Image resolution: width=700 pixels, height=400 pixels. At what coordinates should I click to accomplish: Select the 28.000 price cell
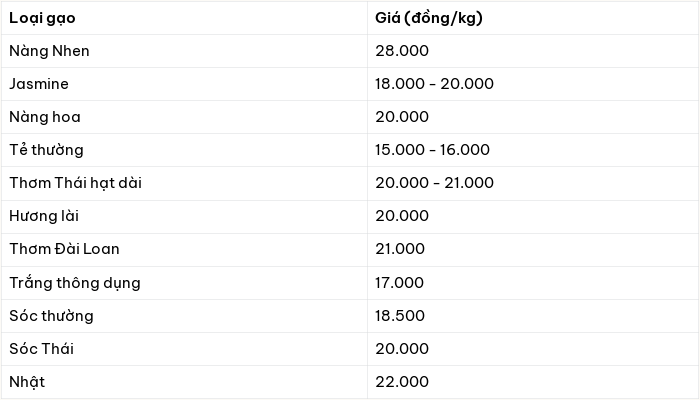[533, 51]
